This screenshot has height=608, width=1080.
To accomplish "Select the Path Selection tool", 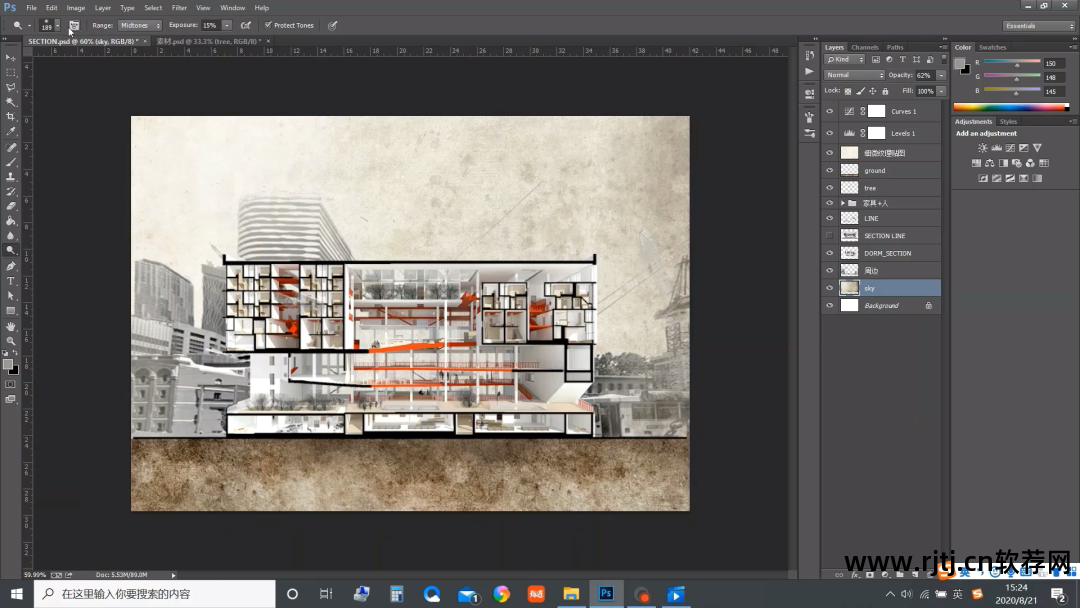I will point(10,296).
